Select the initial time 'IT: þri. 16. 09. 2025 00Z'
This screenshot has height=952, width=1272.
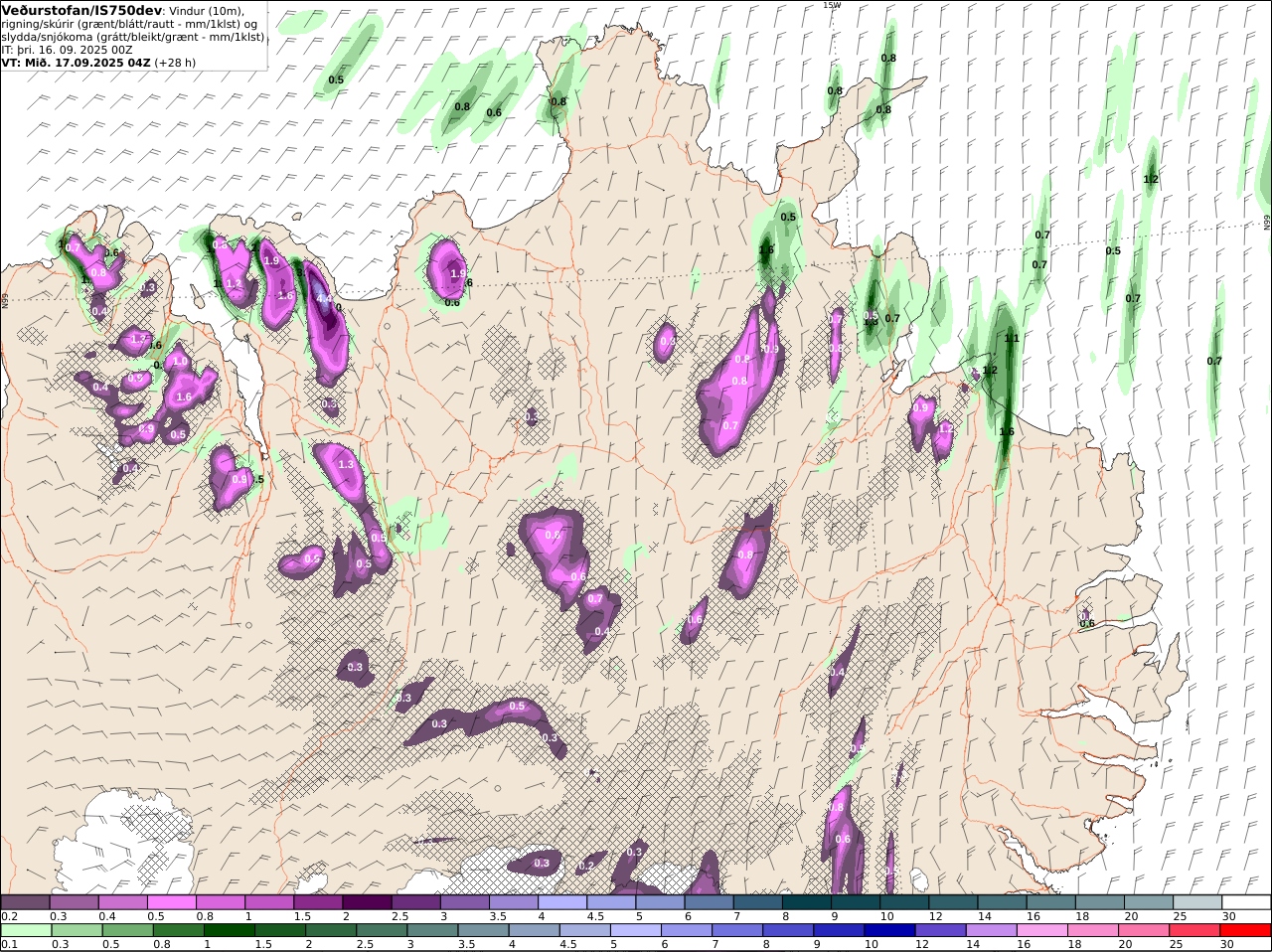[x=67, y=49]
